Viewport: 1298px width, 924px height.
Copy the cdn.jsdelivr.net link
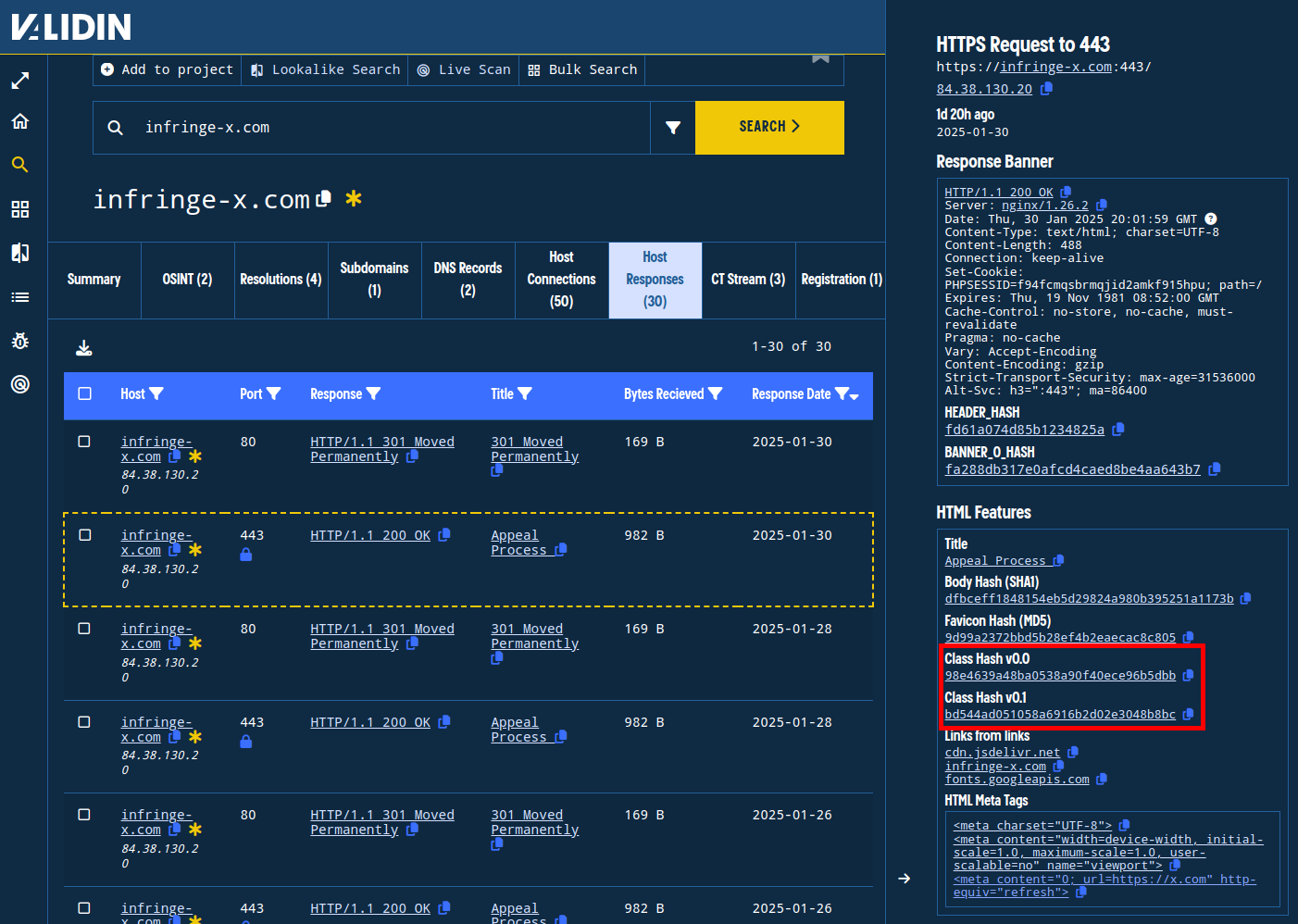coord(1072,752)
